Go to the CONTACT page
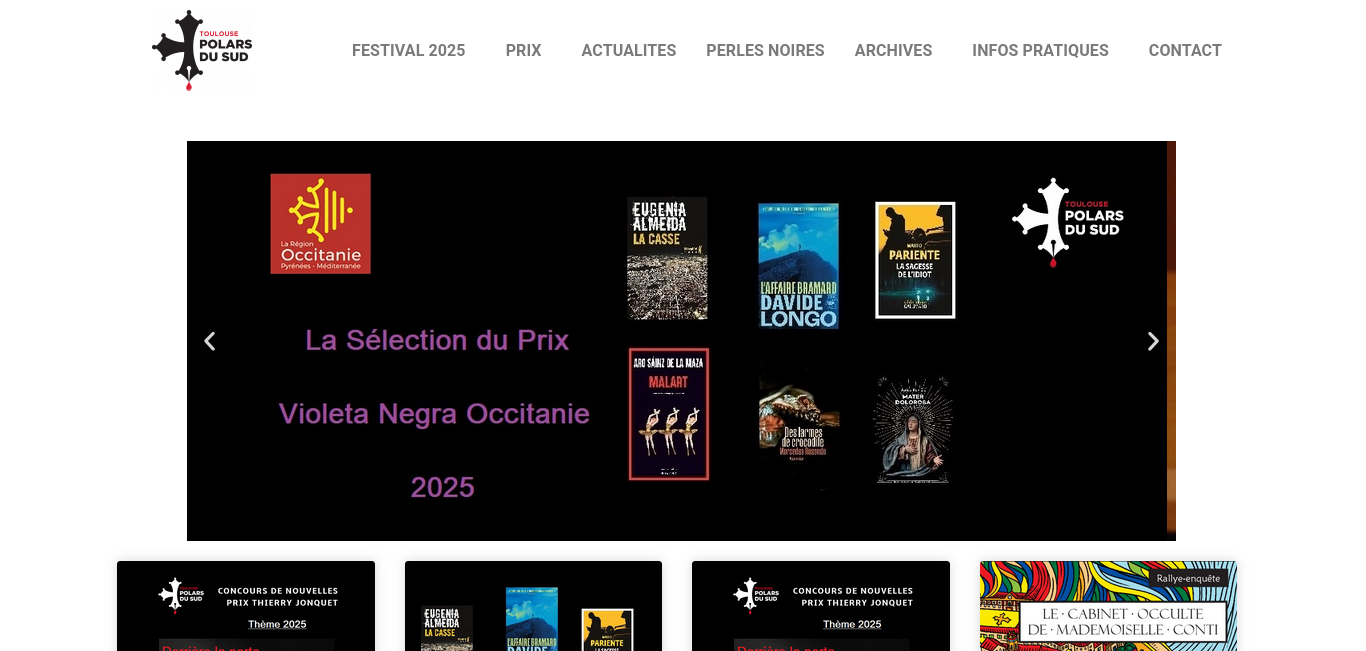Screen dimensions: 1366x651 (1185, 50)
